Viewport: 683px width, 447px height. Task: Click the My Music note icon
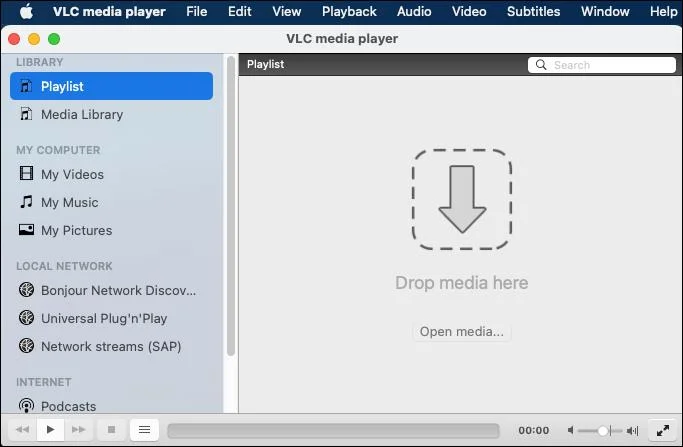pyautogui.click(x=26, y=201)
